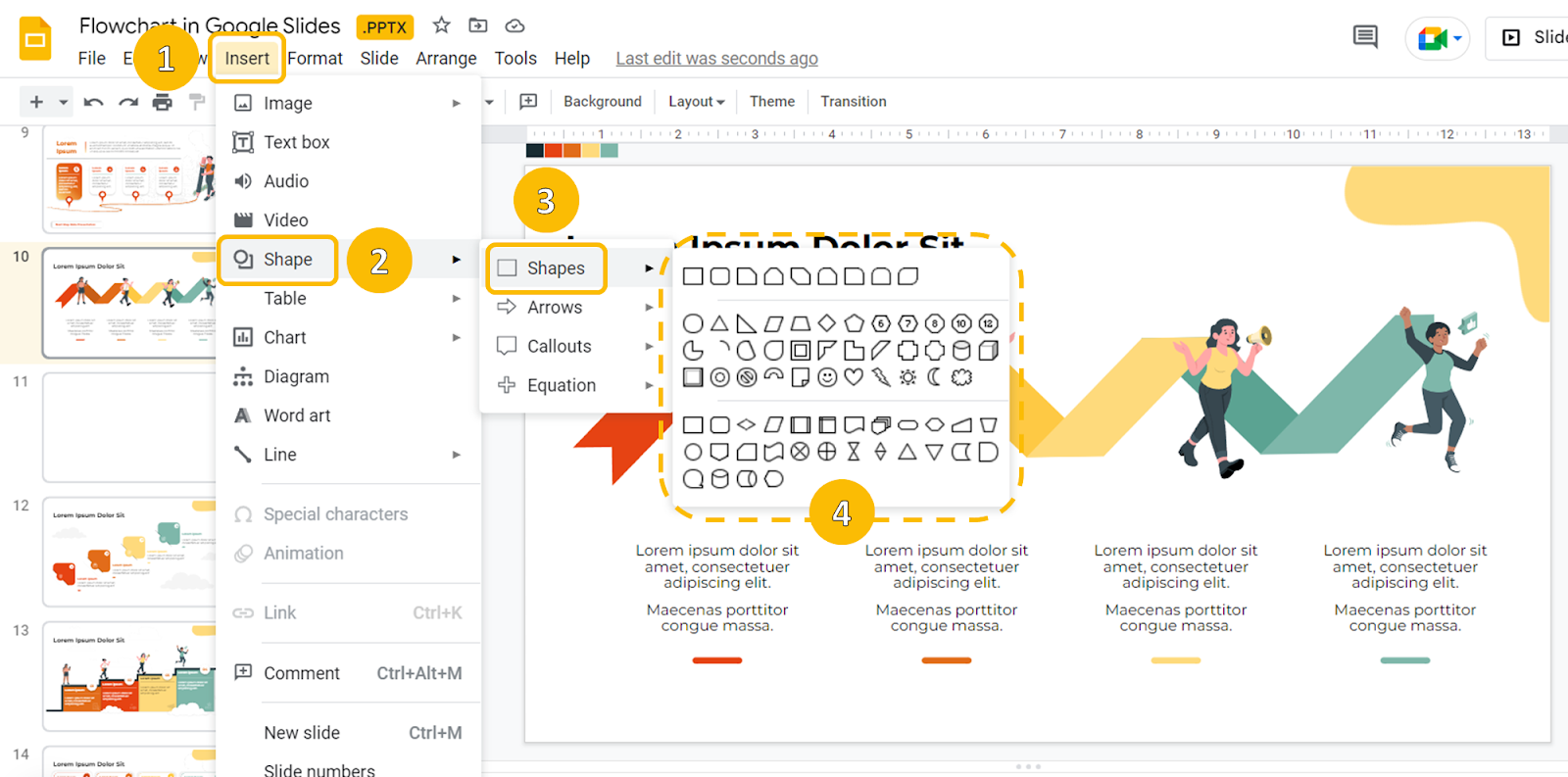
Task: Expand the Line submenu arrow
Action: 456,455
